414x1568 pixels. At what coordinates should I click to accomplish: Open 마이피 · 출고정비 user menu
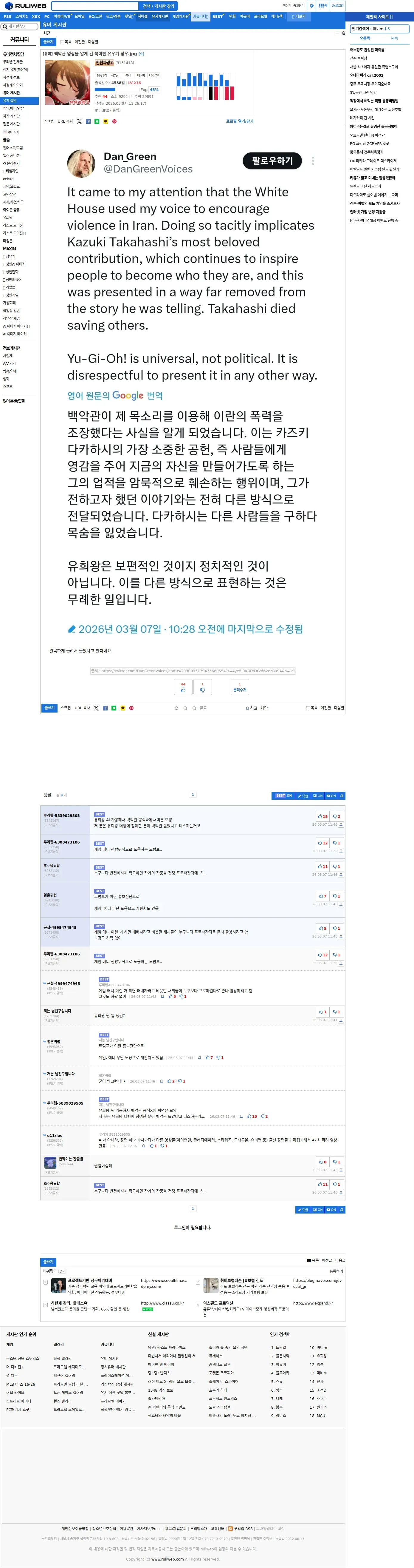[293, 5]
